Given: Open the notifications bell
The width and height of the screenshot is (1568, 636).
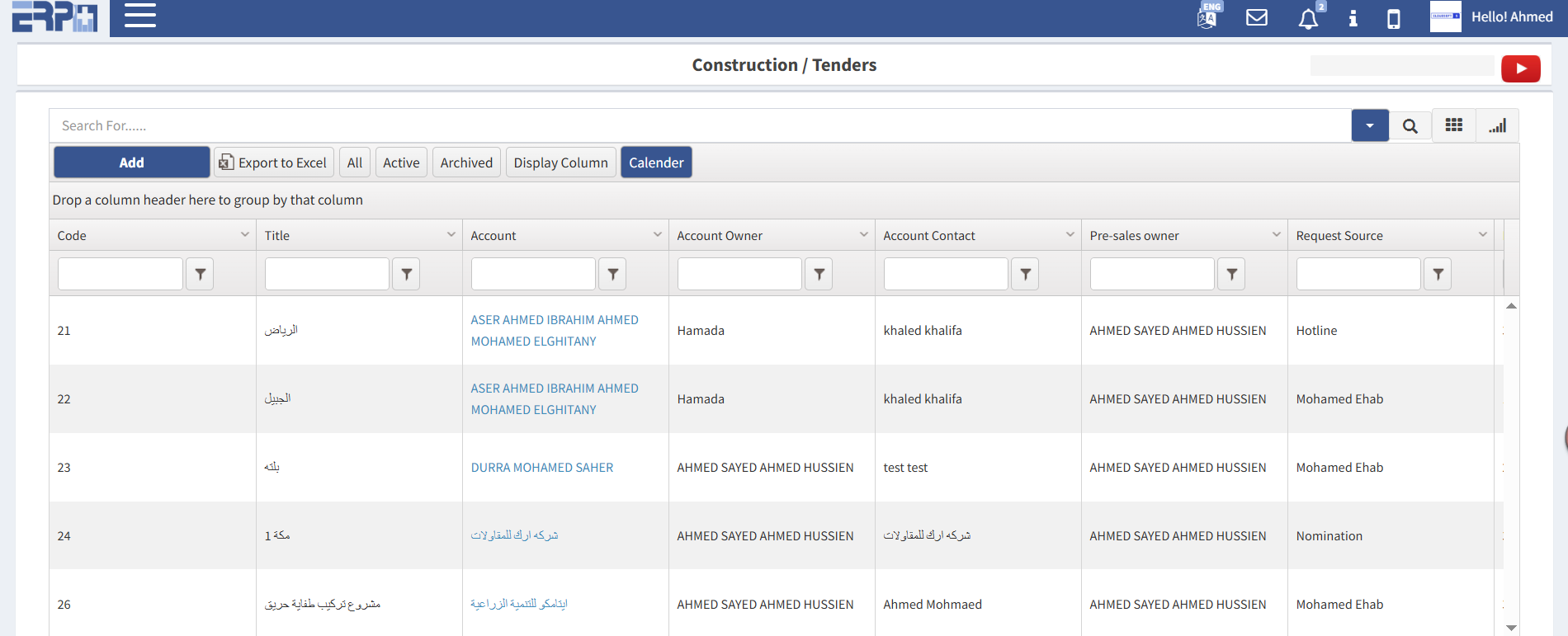Looking at the screenshot, I should tap(1307, 19).
